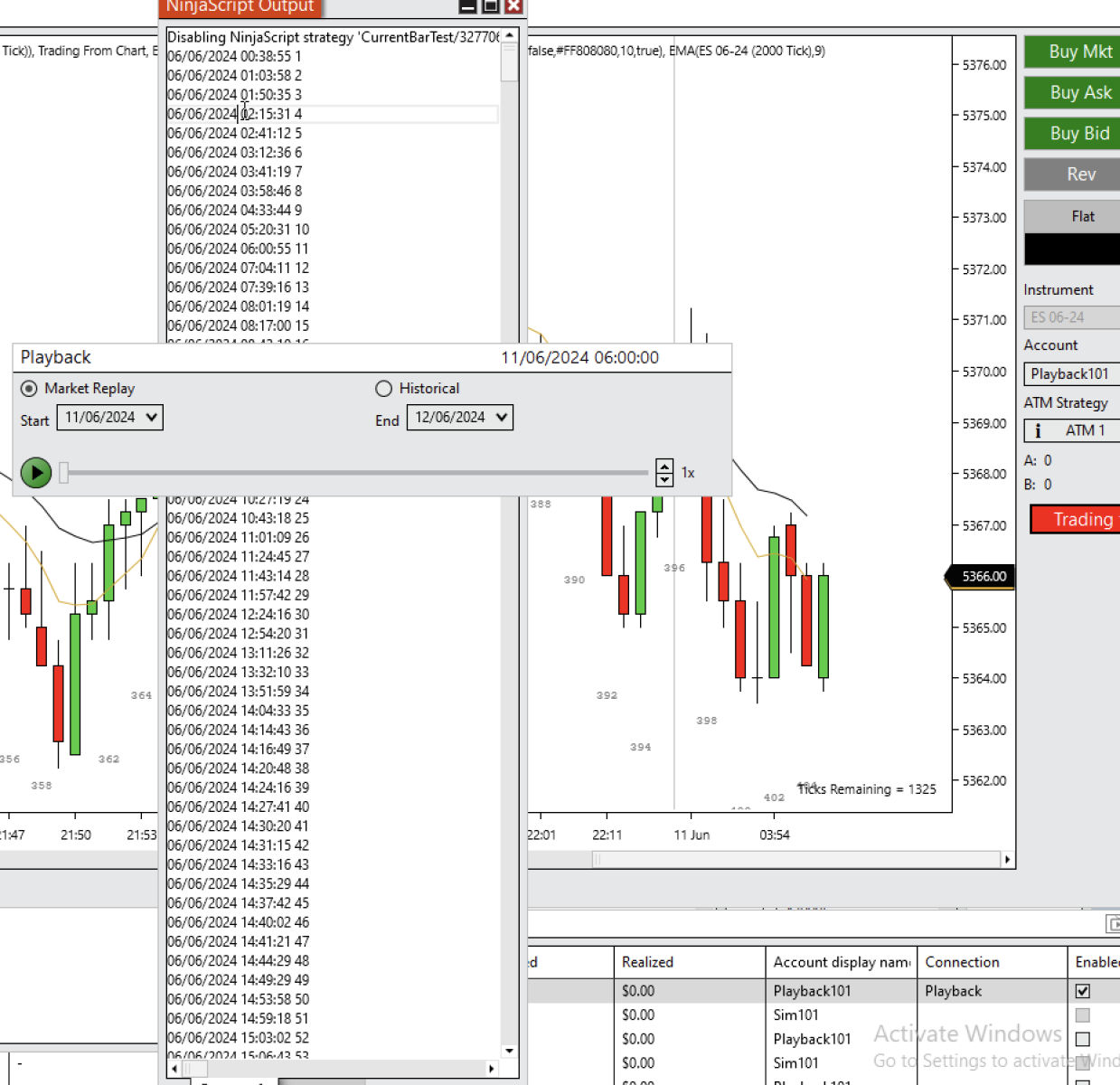Image resolution: width=1120 pixels, height=1085 pixels.
Task: Click the Enabled column header
Action: (1095, 962)
